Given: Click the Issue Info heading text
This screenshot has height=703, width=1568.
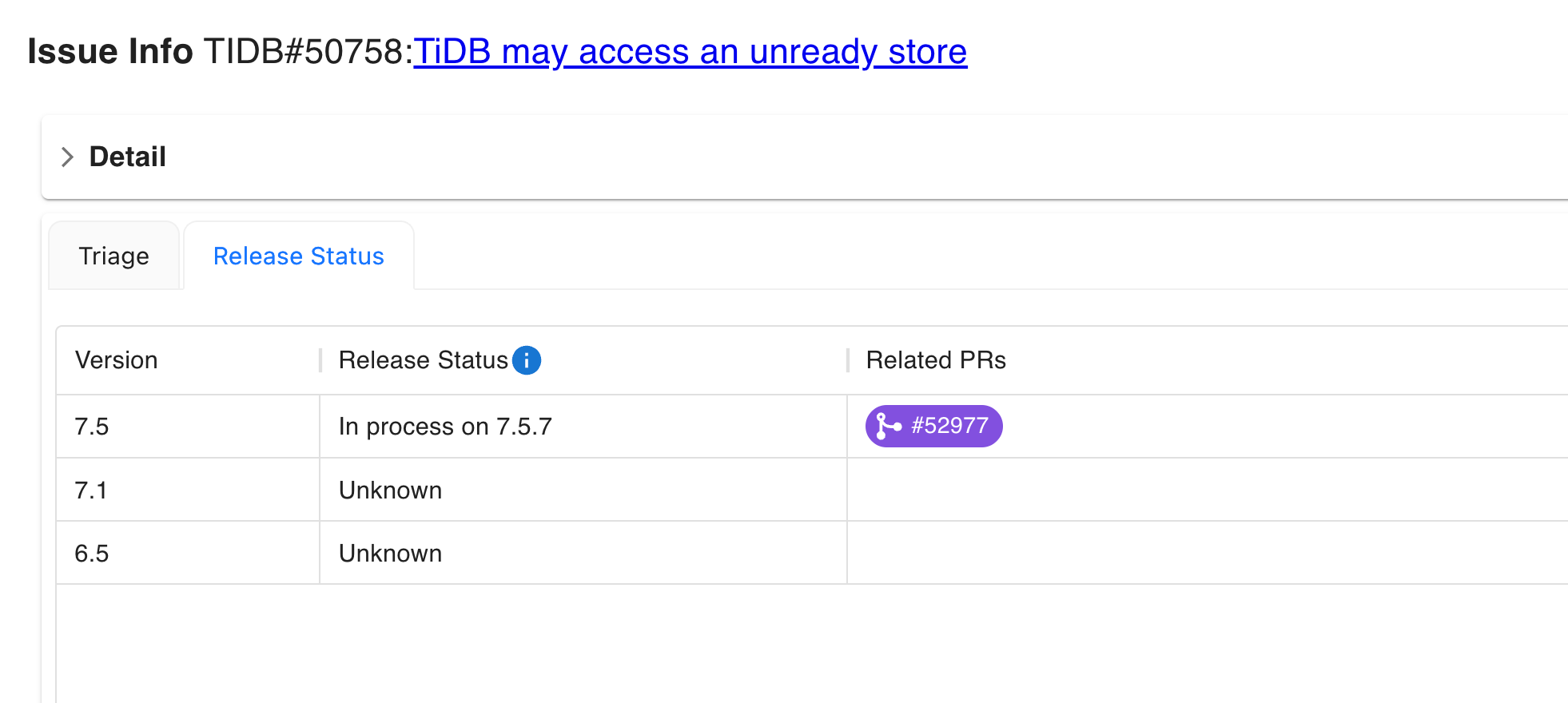Looking at the screenshot, I should (110, 52).
